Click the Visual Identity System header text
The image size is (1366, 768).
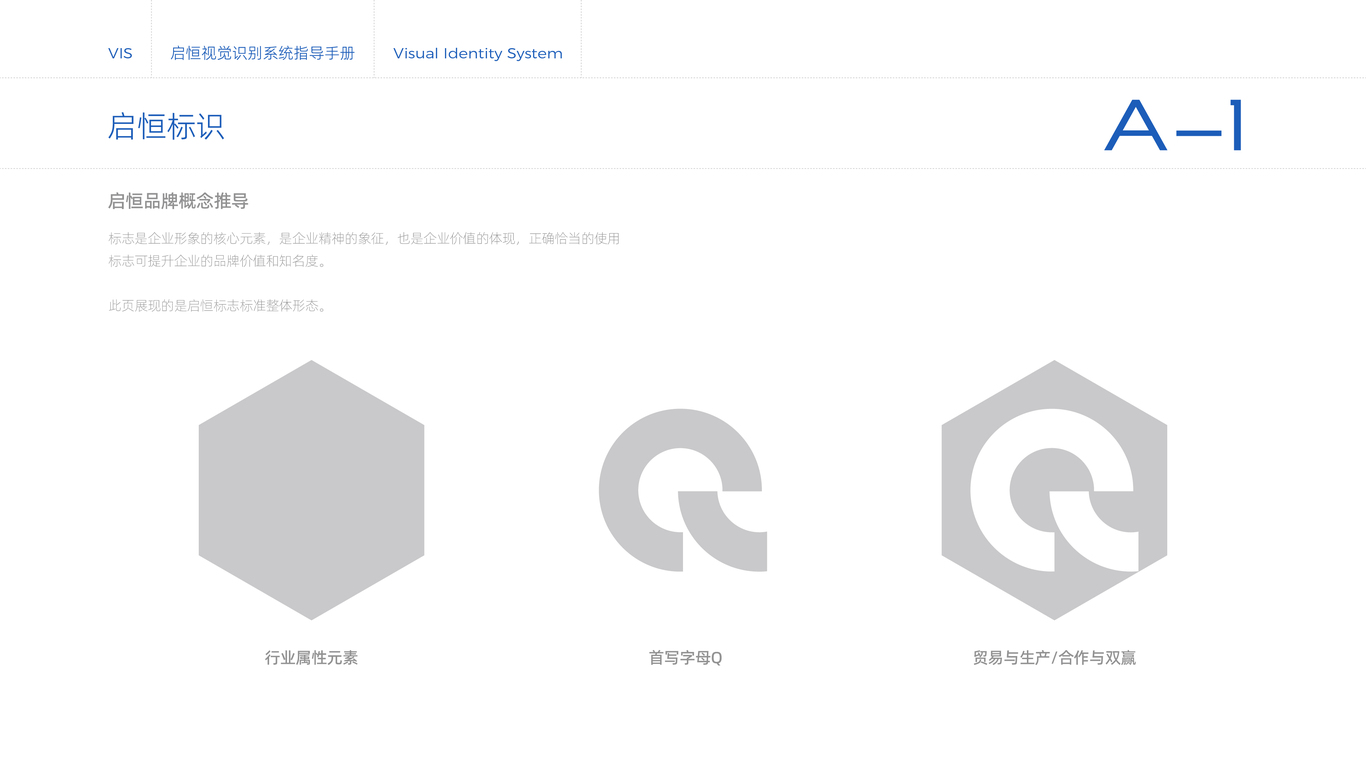(x=478, y=53)
